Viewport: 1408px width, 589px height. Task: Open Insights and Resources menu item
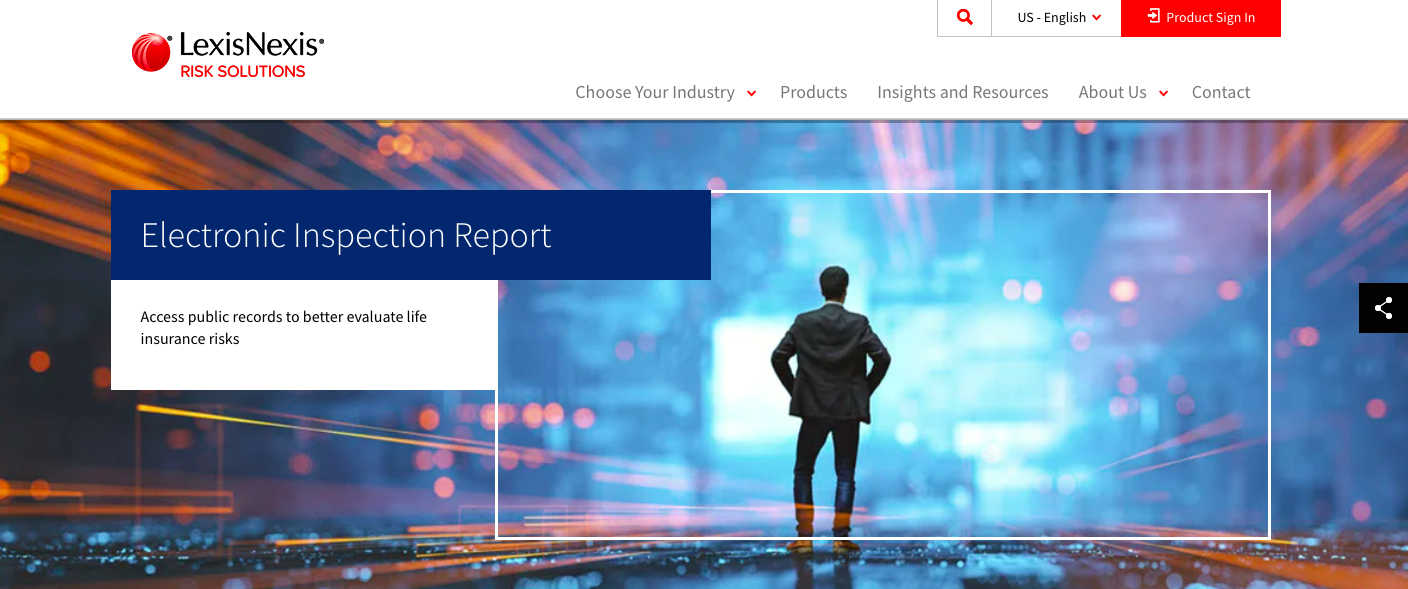(962, 92)
